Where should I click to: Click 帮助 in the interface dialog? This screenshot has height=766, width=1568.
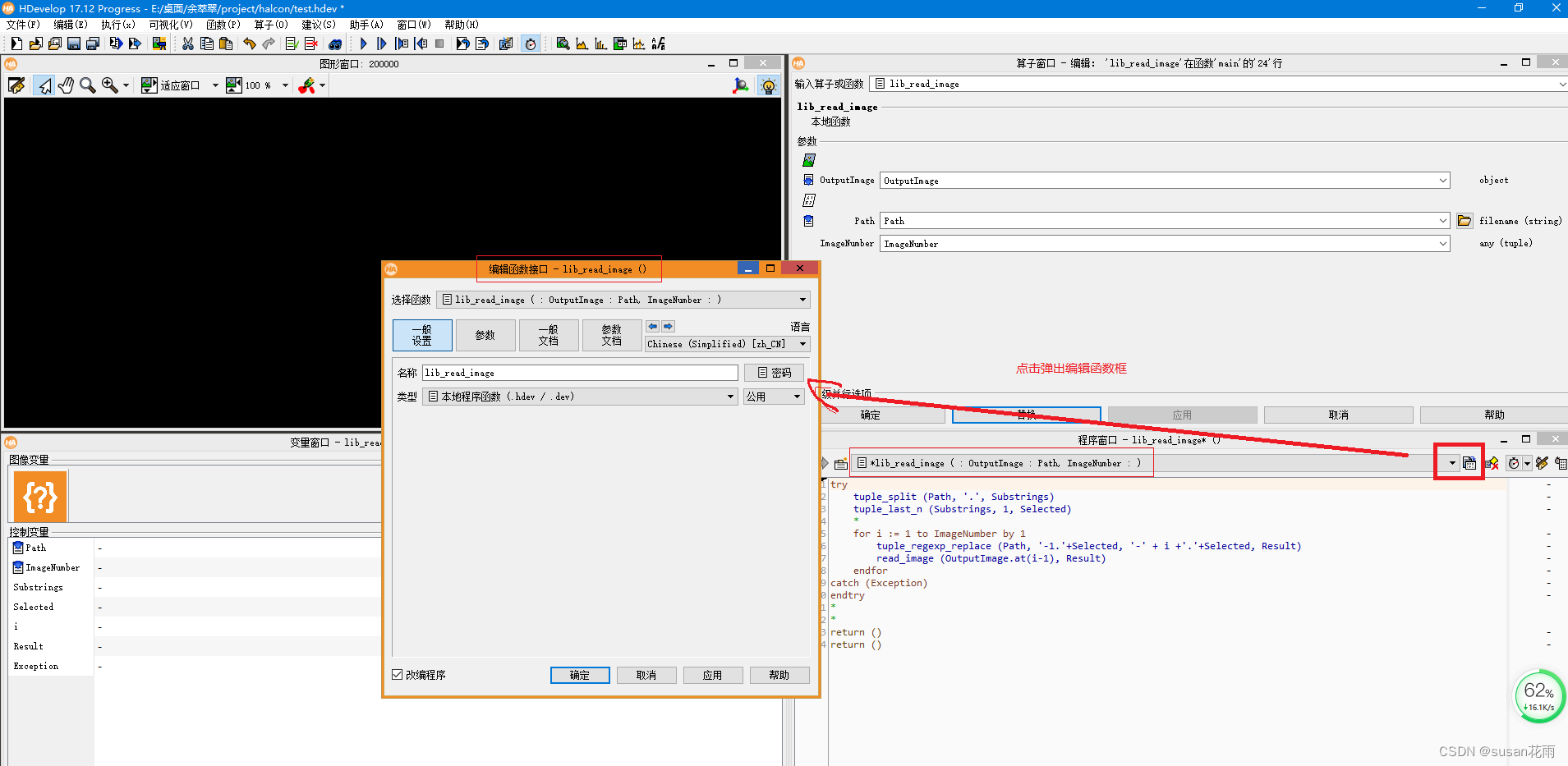(x=779, y=675)
